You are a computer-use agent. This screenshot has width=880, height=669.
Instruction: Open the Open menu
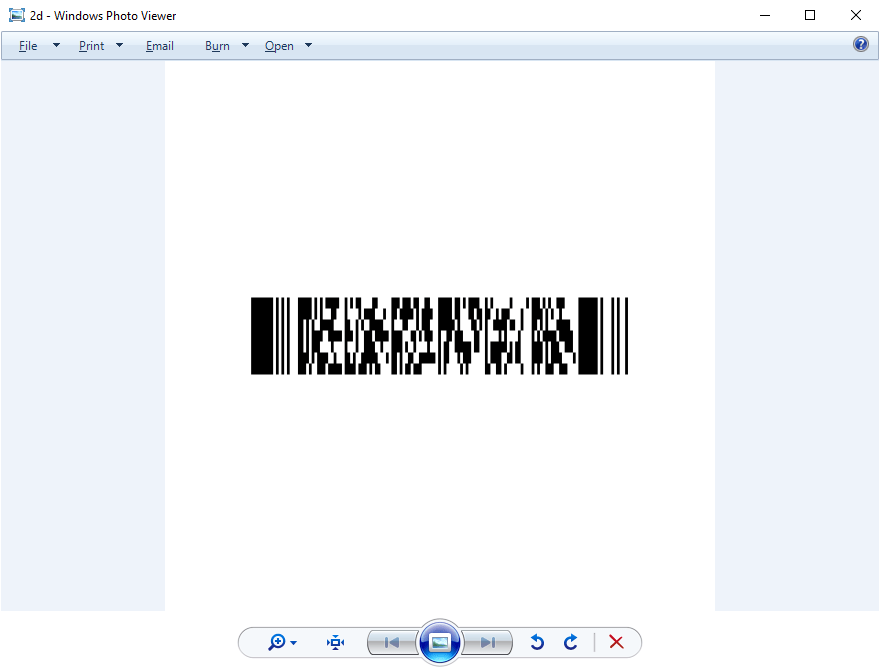point(277,45)
